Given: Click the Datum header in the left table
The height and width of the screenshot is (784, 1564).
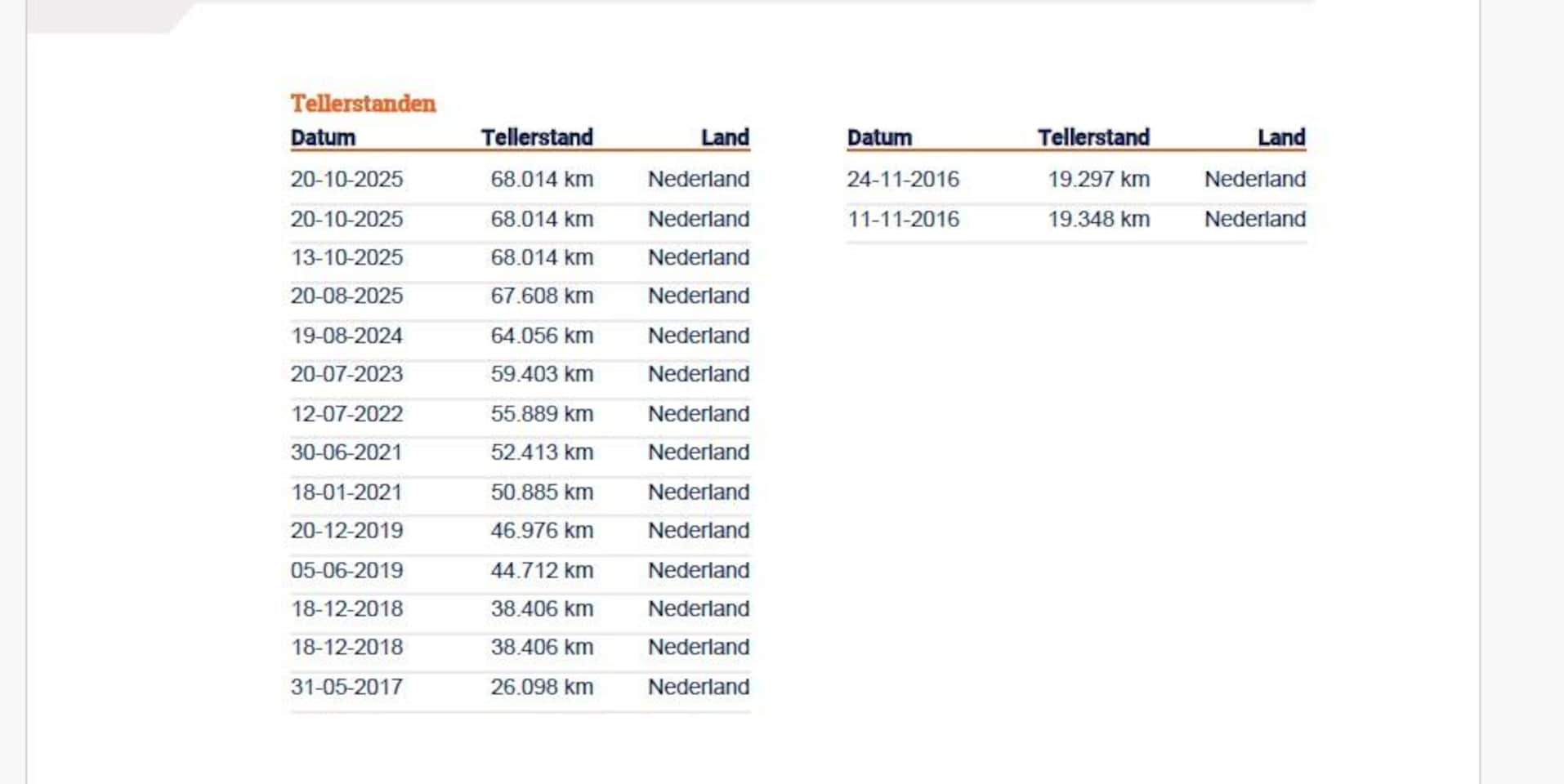Looking at the screenshot, I should tap(323, 137).
